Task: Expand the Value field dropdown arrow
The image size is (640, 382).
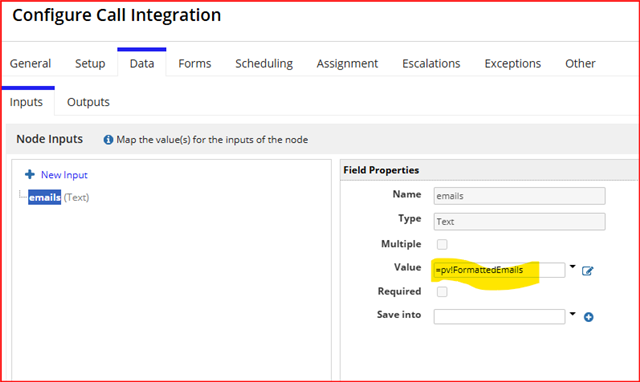Action: point(572,267)
